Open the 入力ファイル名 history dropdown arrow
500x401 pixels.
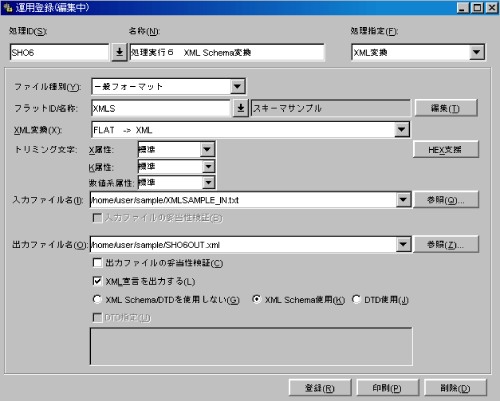403,200
